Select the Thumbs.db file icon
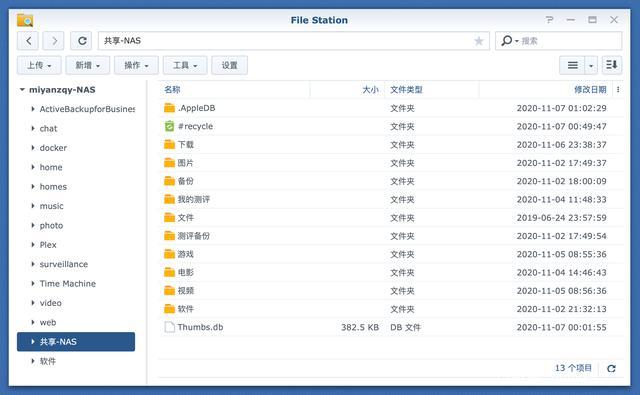 point(169,327)
